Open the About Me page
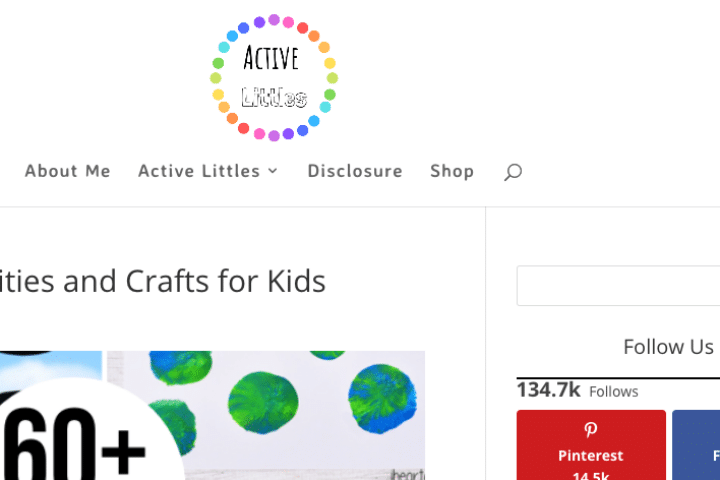The width and height of the screenshot is (720, 480). (68, 171)
